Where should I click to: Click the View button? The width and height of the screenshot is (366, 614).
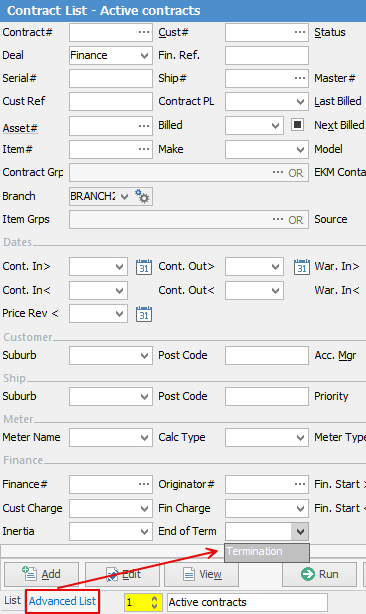coord(202,574)
